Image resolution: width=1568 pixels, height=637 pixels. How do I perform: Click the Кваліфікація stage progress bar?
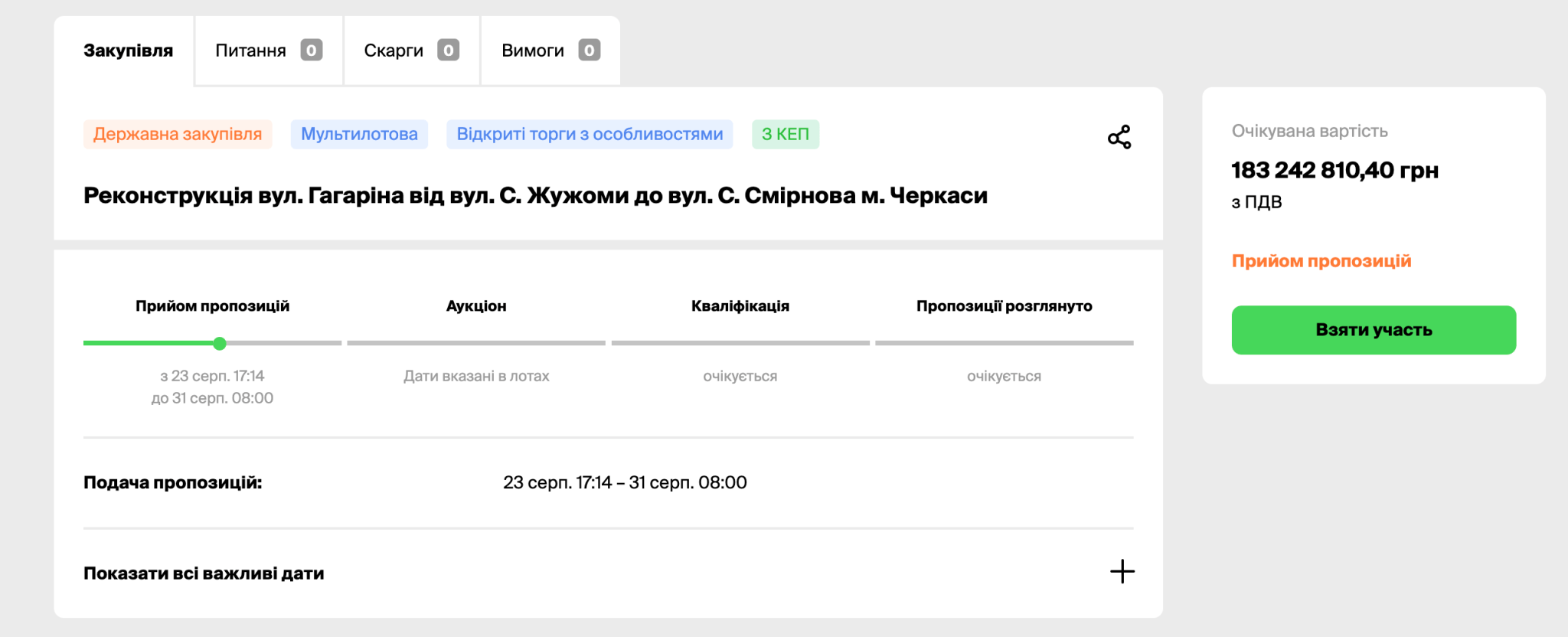coord(740,343)
